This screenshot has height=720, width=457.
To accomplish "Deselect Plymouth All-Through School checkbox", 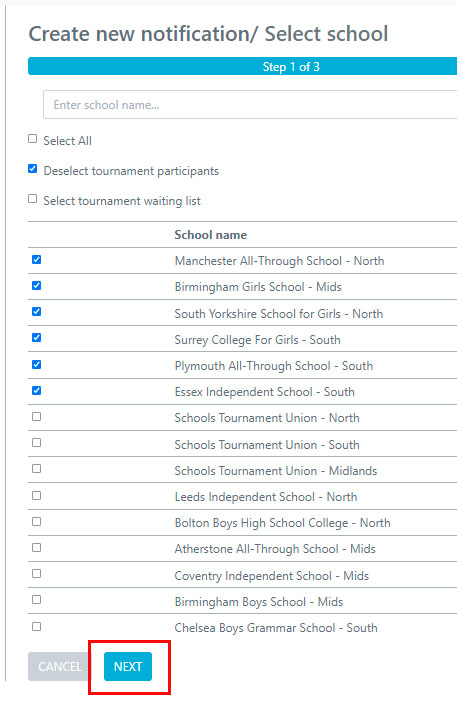I will tap(37, 365).
